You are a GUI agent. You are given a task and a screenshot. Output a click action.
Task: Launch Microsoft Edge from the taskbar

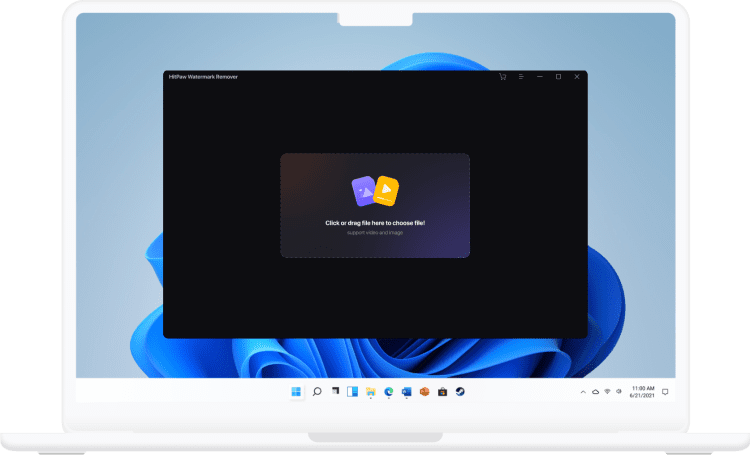[388, 392]
